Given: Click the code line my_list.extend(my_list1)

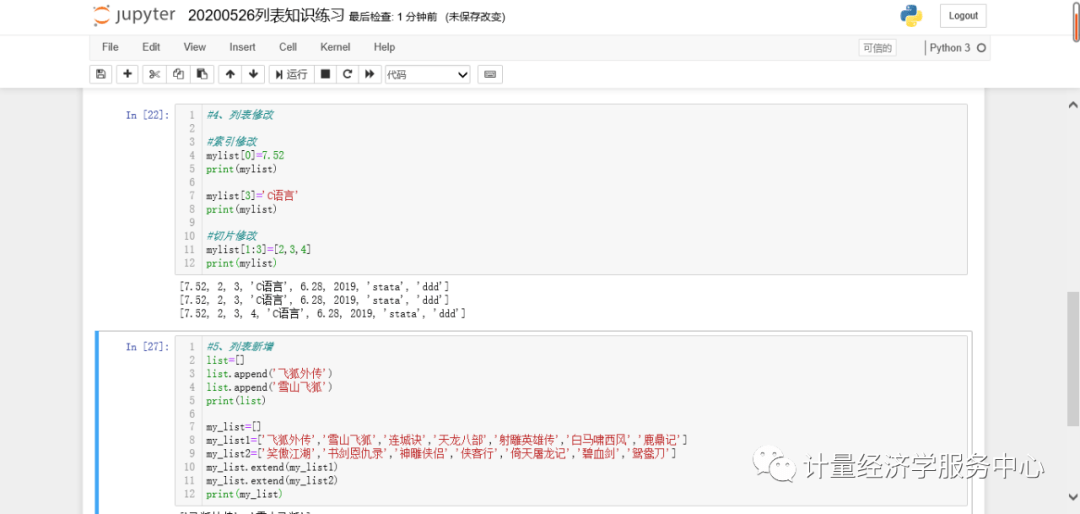Looking at the screenshot, I should 271,467.
